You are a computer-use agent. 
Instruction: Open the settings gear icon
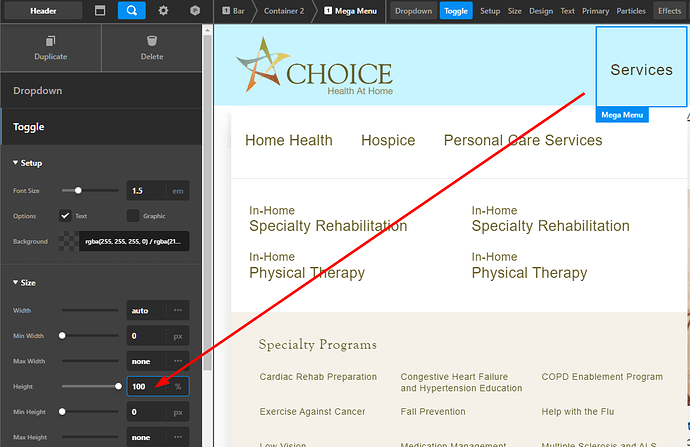[164, 11]
